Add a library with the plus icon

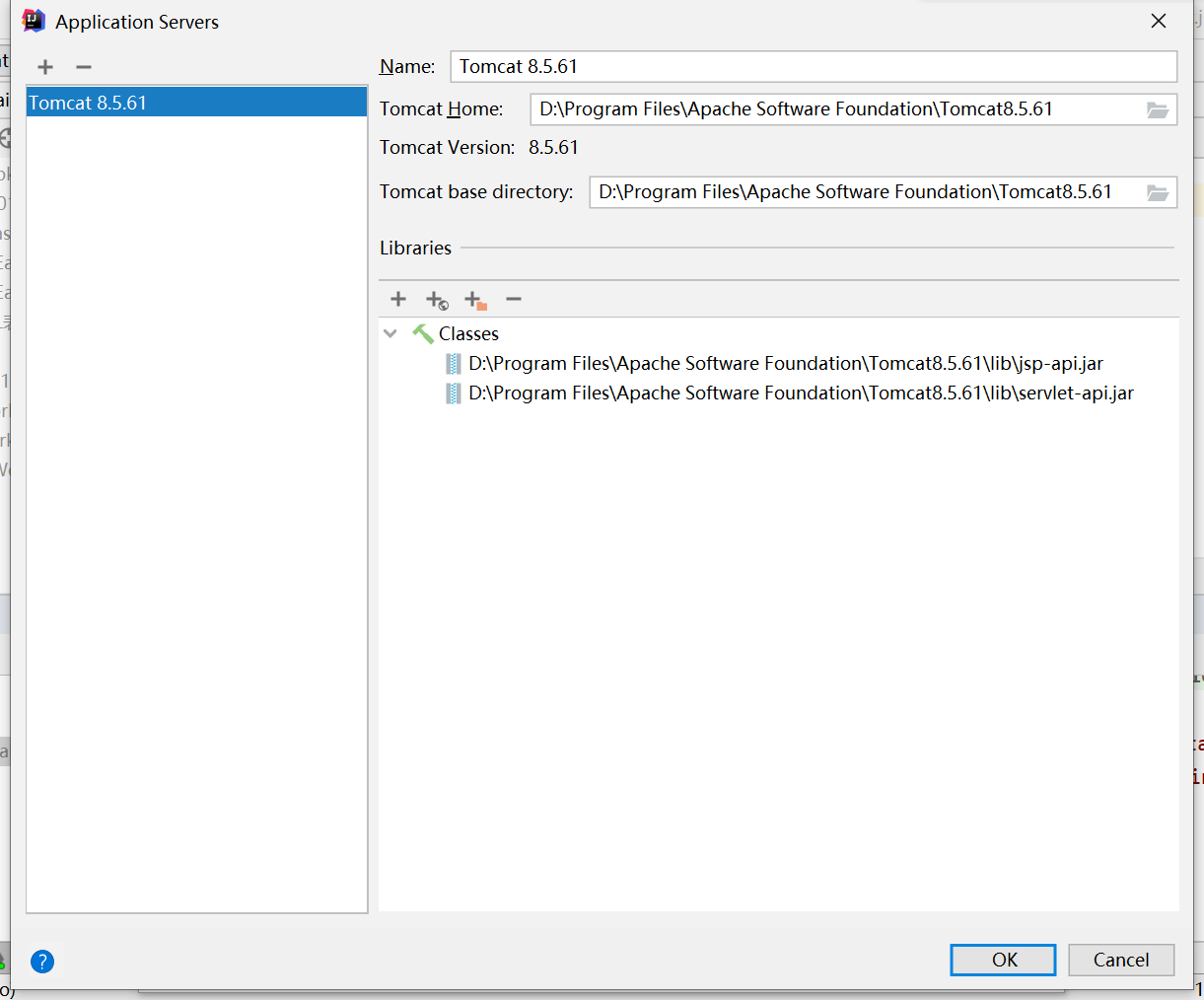pos(398,299)
